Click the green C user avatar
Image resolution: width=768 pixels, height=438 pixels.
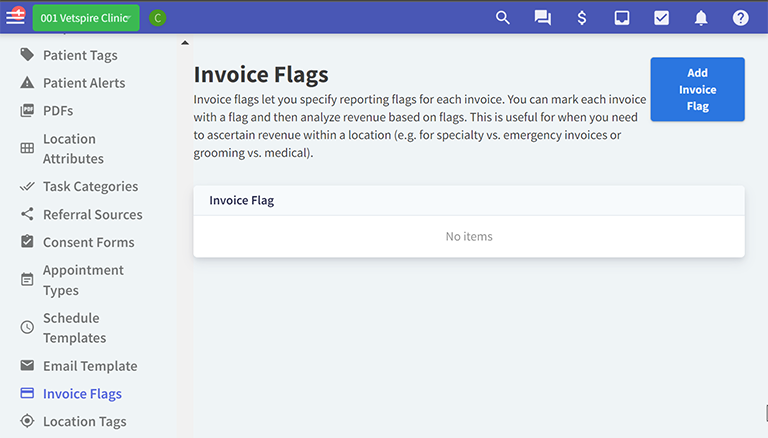(x=157, y=17)
